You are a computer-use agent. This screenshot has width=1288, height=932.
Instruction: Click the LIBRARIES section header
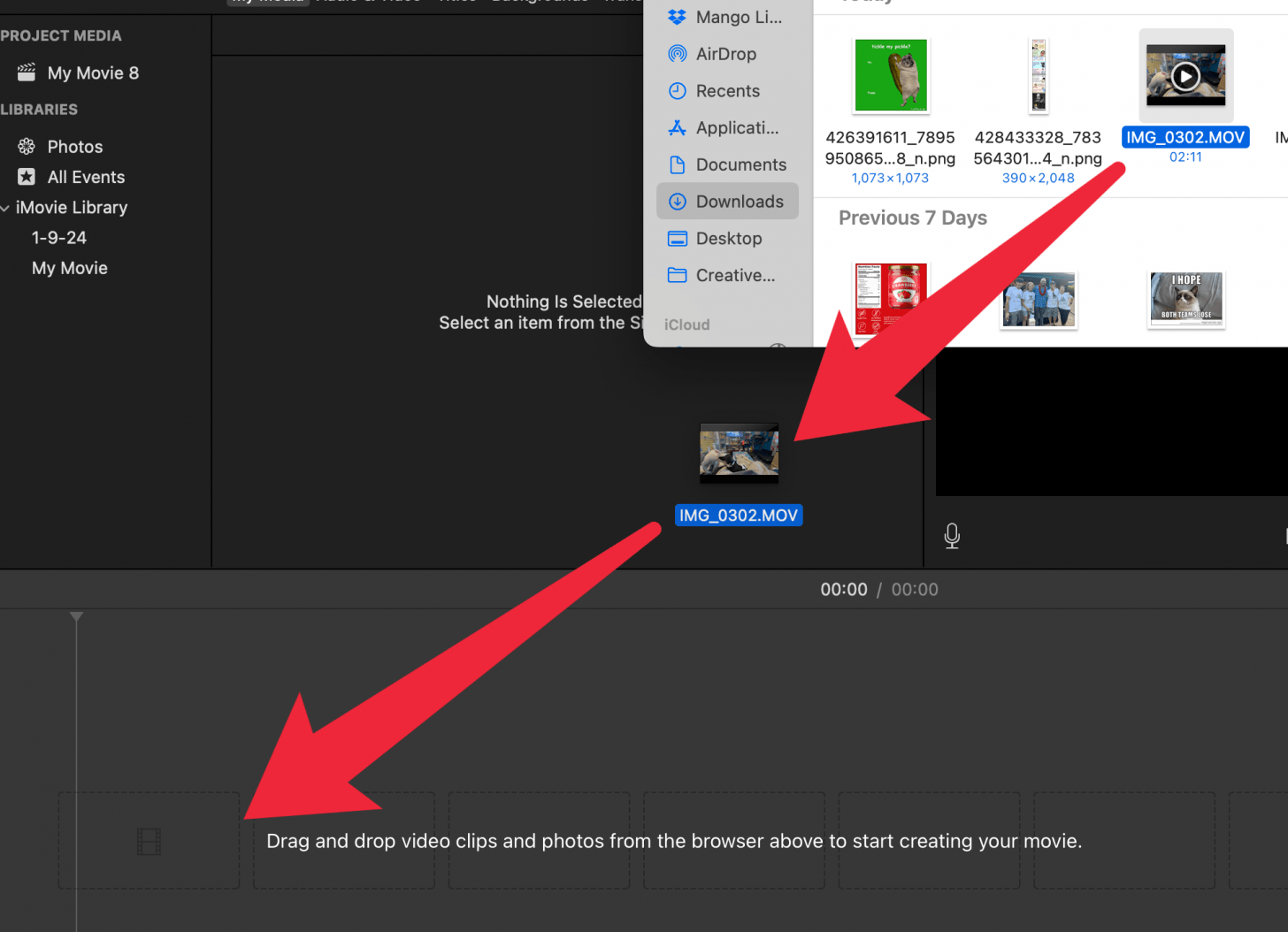(x=39, y=110)
